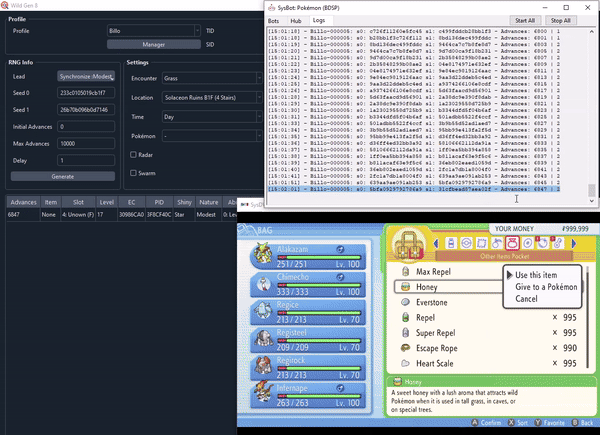Click the Nature column header
The image size is (600, 435).
click(209, 202)
